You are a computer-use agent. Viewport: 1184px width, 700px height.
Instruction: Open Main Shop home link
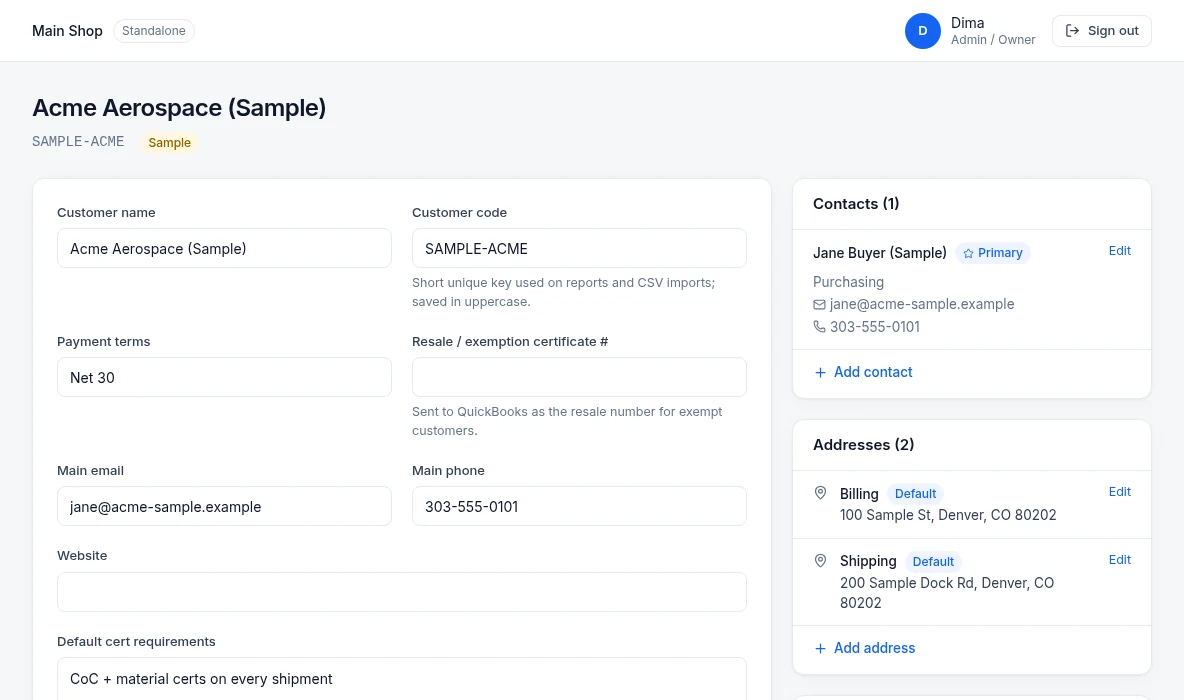(67, 31)
